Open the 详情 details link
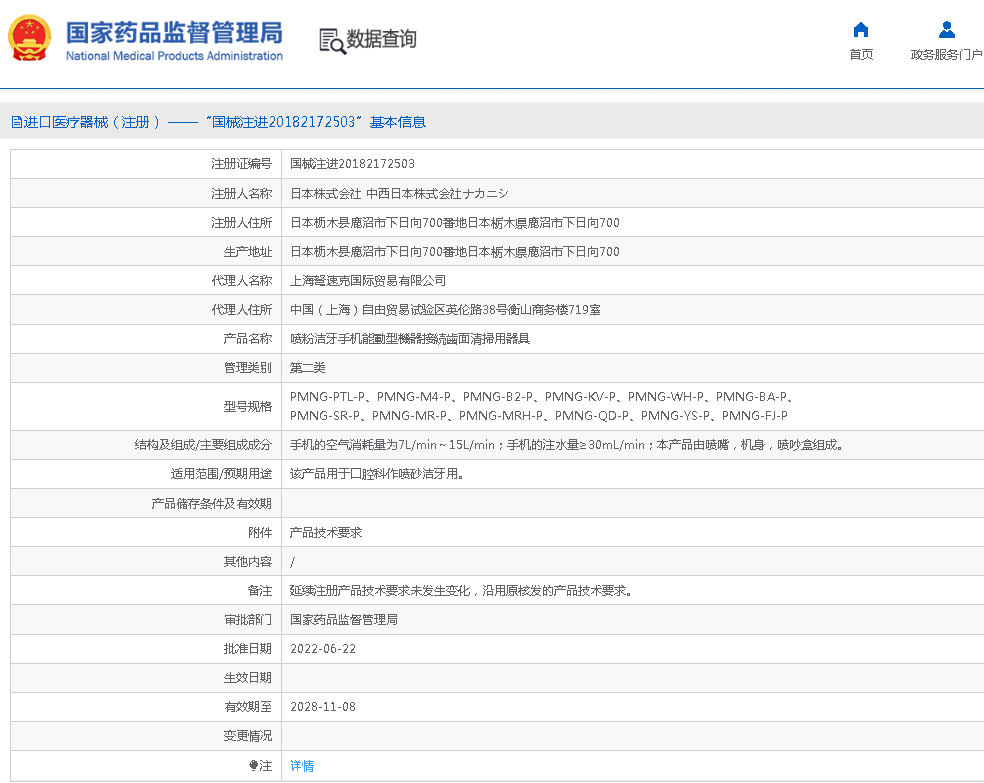984x783 pixels. pos(301,765)
